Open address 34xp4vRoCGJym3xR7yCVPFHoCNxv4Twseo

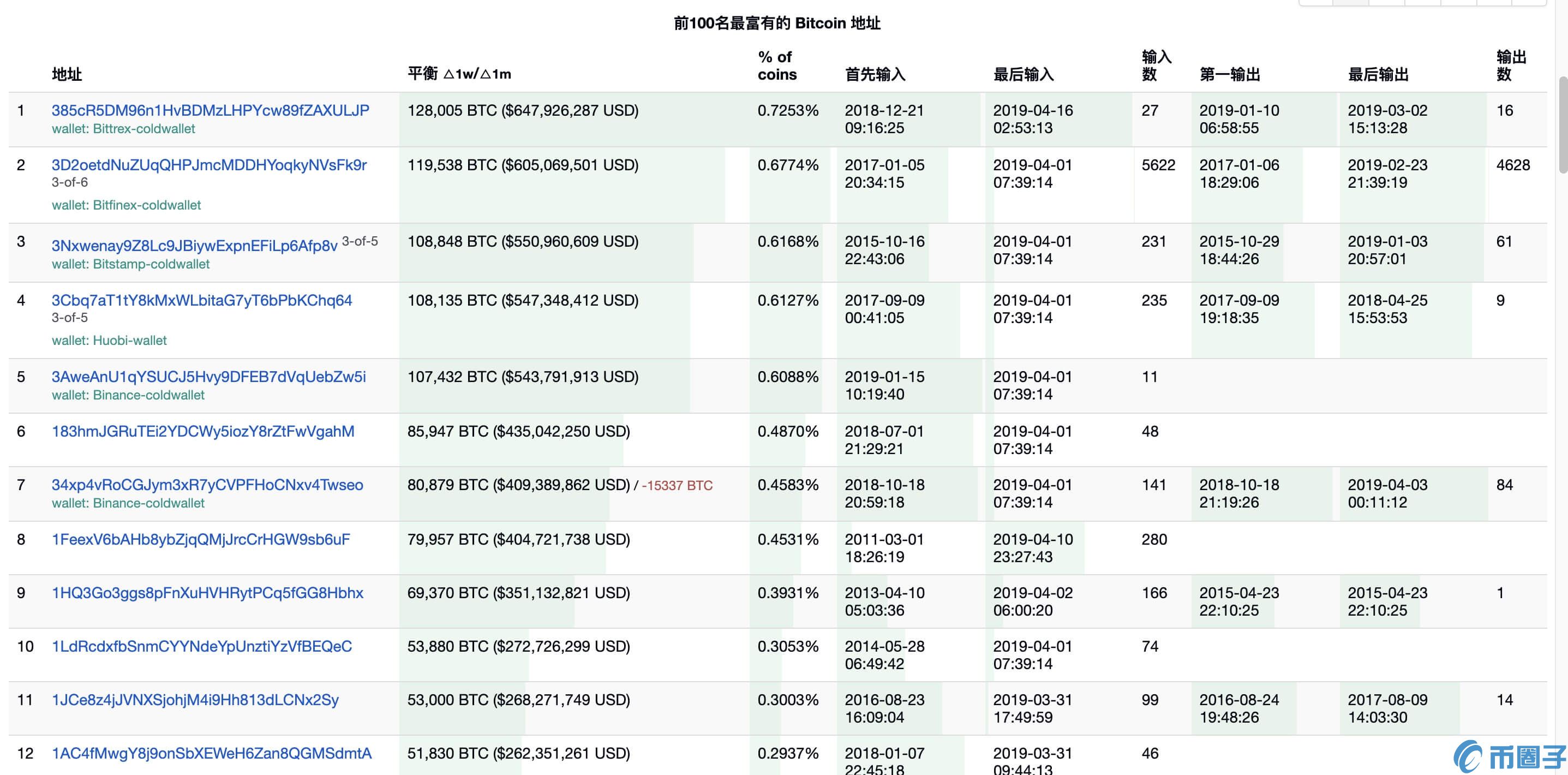tap(207, 485)
